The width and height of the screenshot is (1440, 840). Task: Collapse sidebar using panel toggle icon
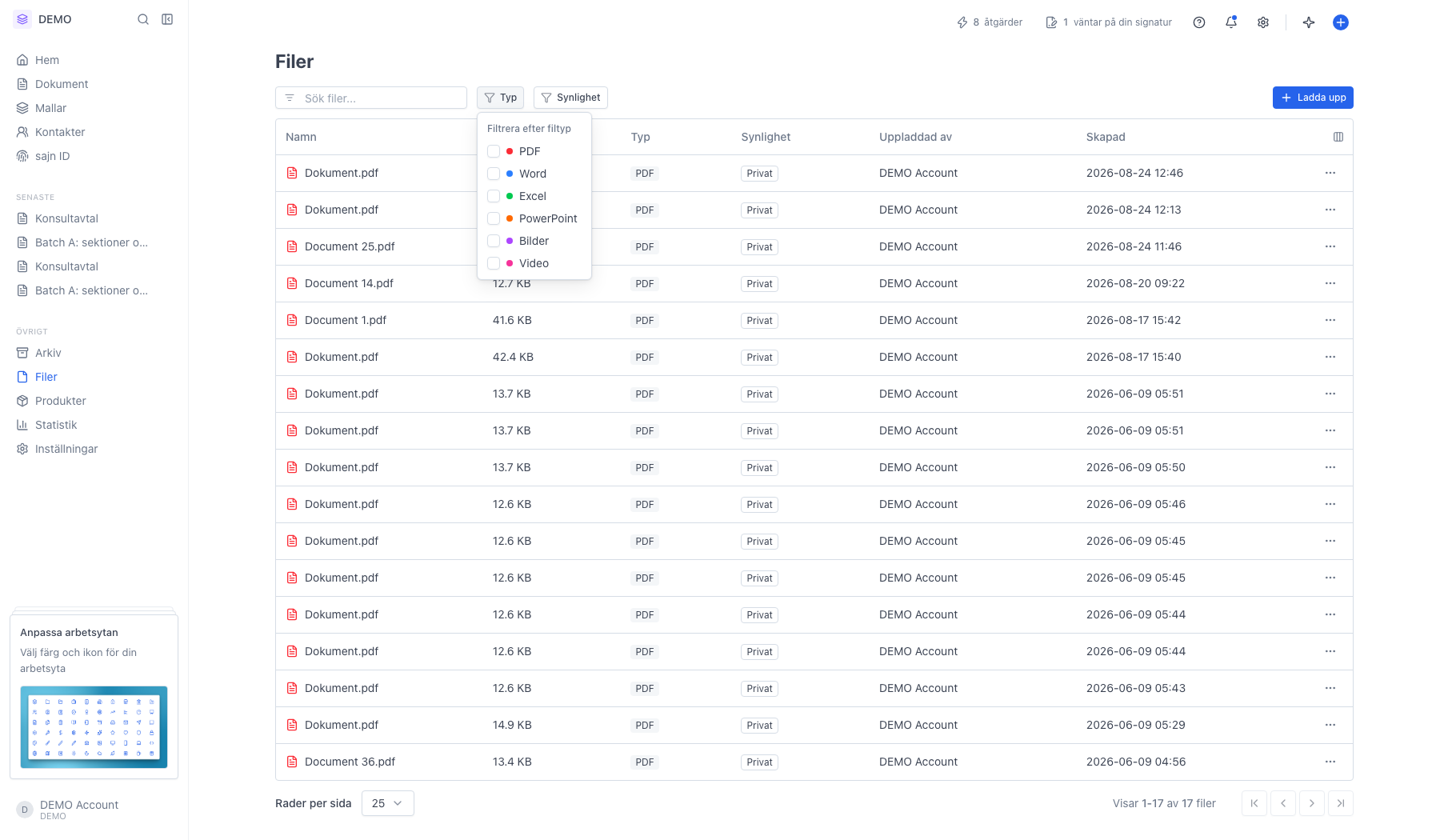167,19
